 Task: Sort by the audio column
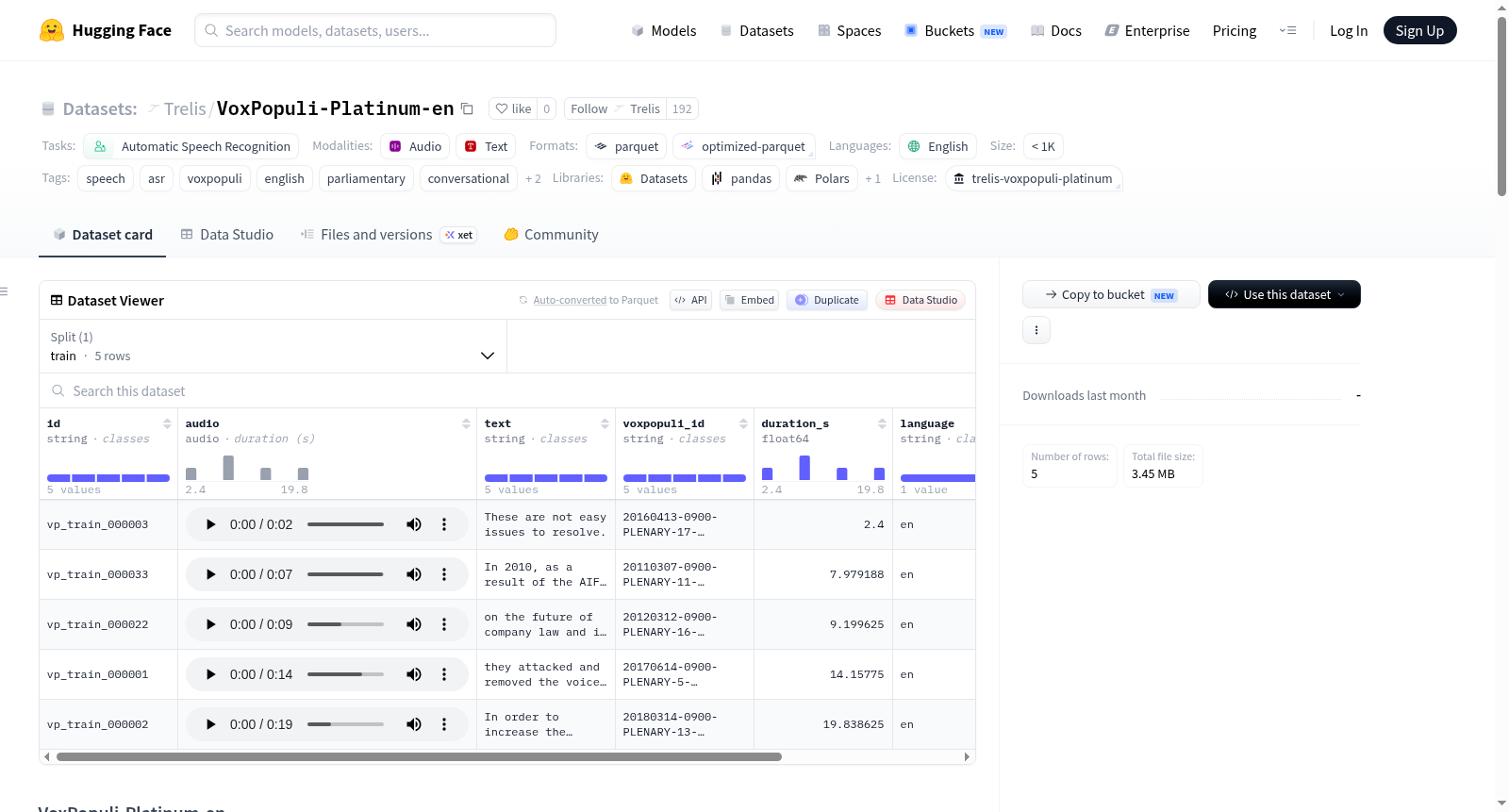466,423
